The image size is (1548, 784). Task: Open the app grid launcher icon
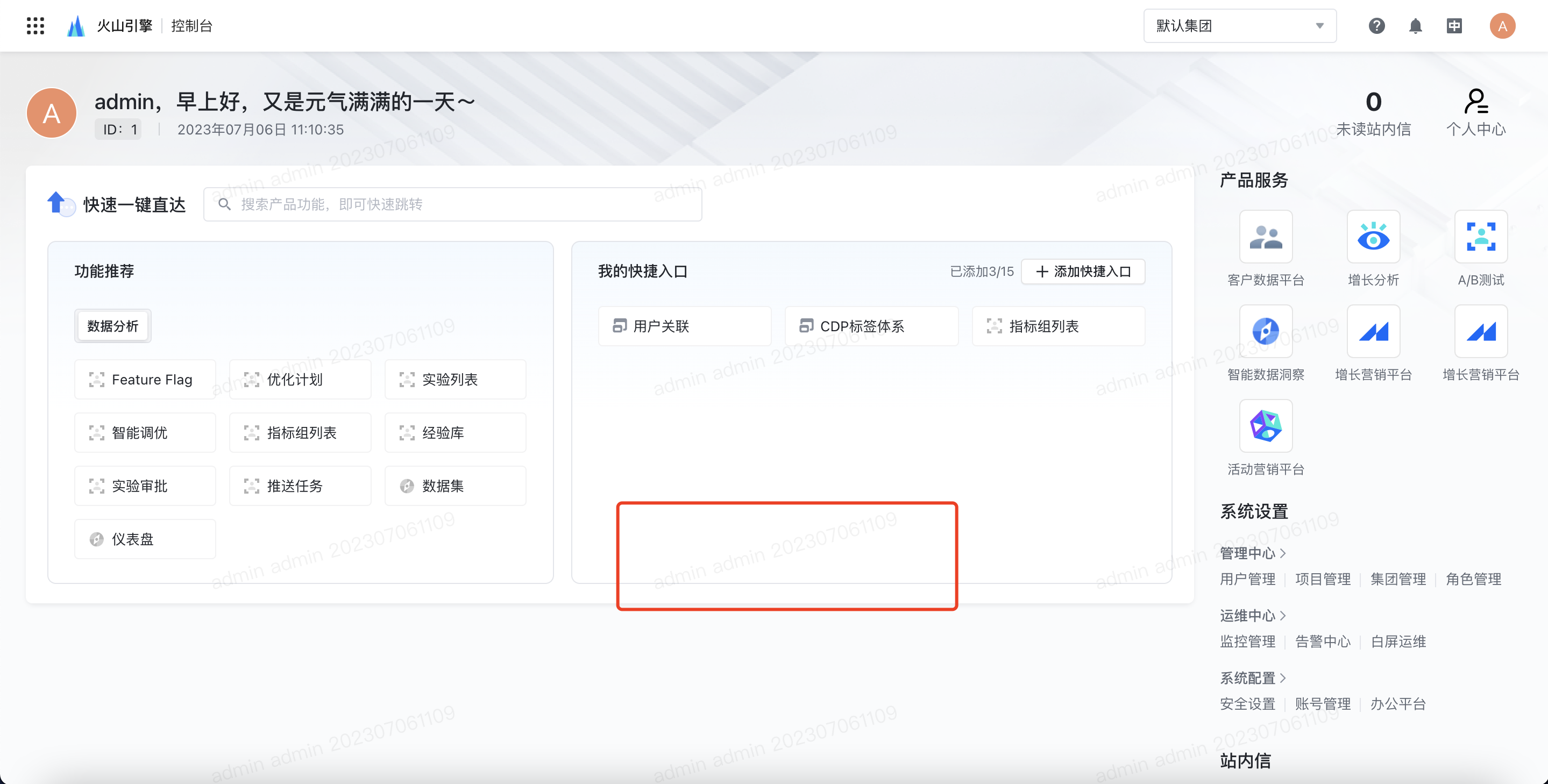(35, 26)
